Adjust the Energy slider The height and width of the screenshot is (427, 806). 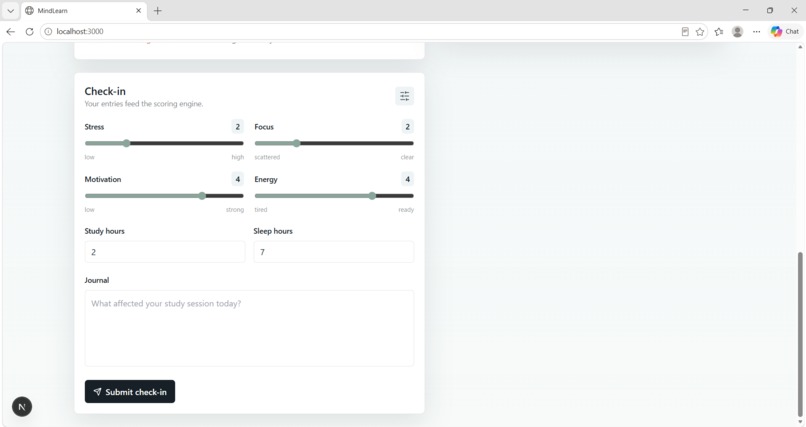pyautogui.click(x=334, y=196)
